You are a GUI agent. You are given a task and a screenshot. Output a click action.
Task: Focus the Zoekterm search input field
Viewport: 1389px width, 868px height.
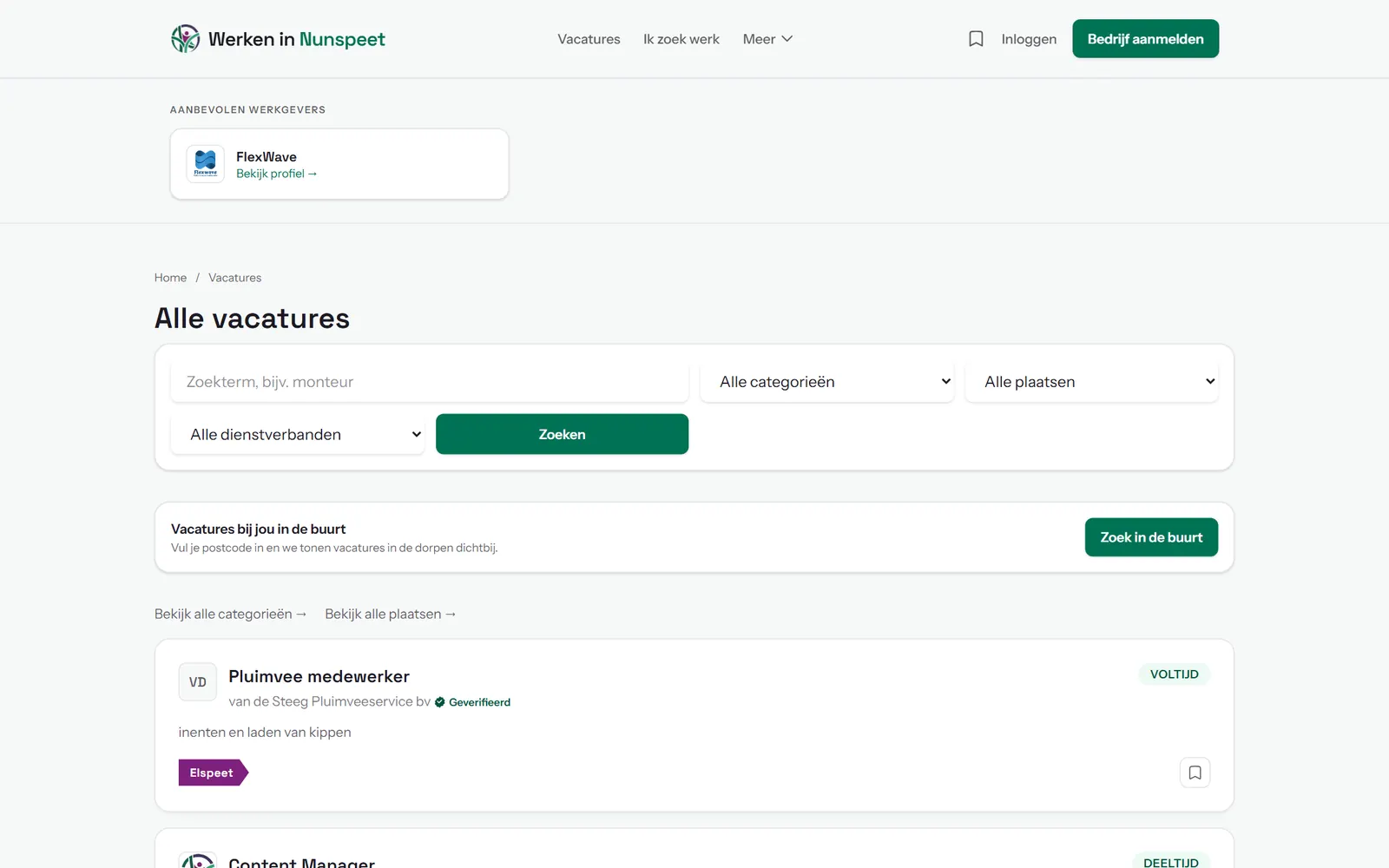click(x=430, y=382)
